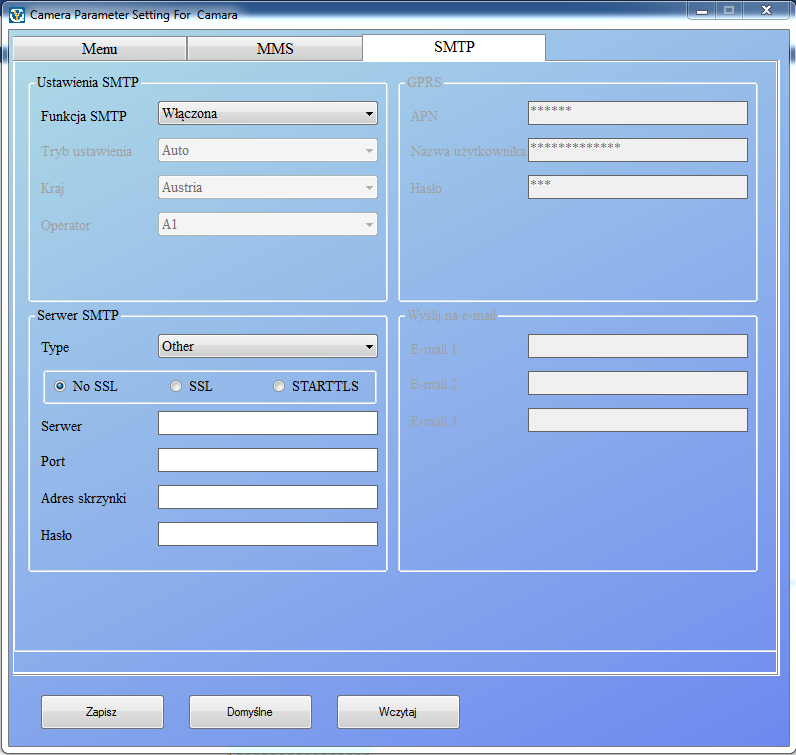
Task: Switch to the Menu tab
Action: [99, 49]
